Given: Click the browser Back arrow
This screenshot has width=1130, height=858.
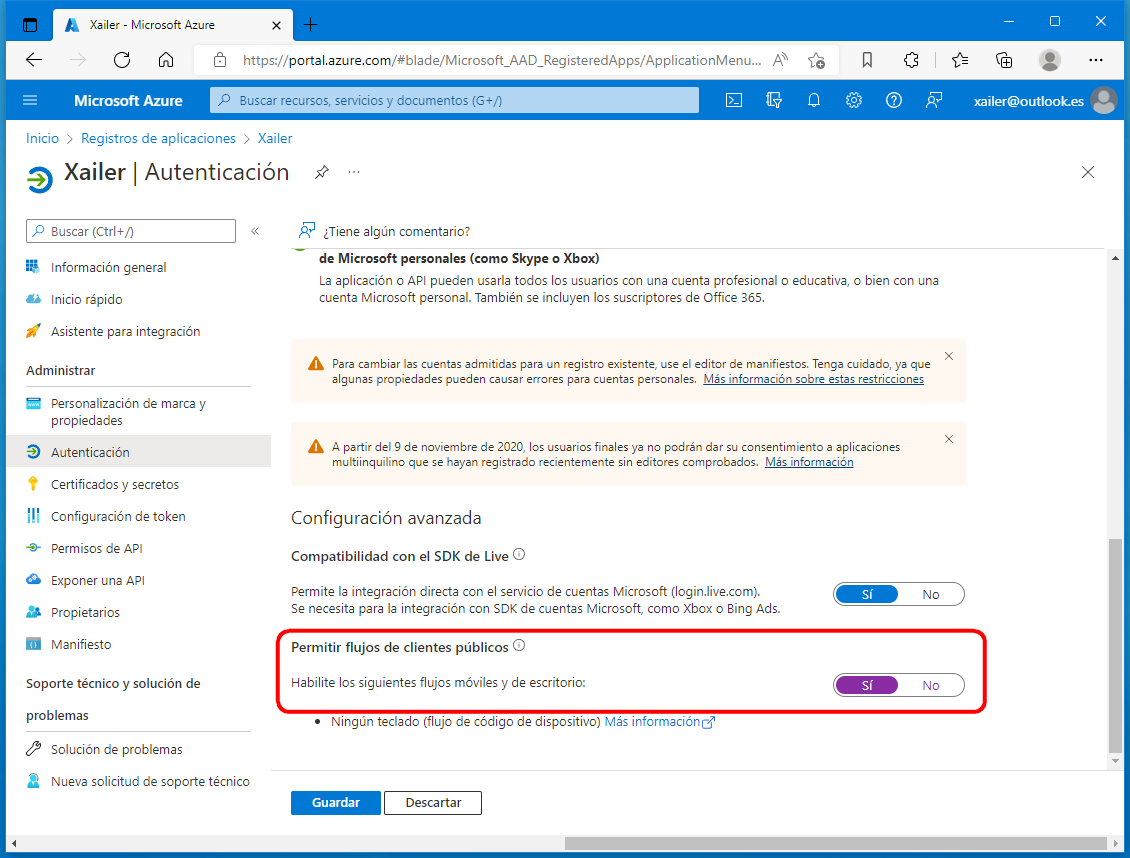Looking at the screenshot, I should pos(34,60).
